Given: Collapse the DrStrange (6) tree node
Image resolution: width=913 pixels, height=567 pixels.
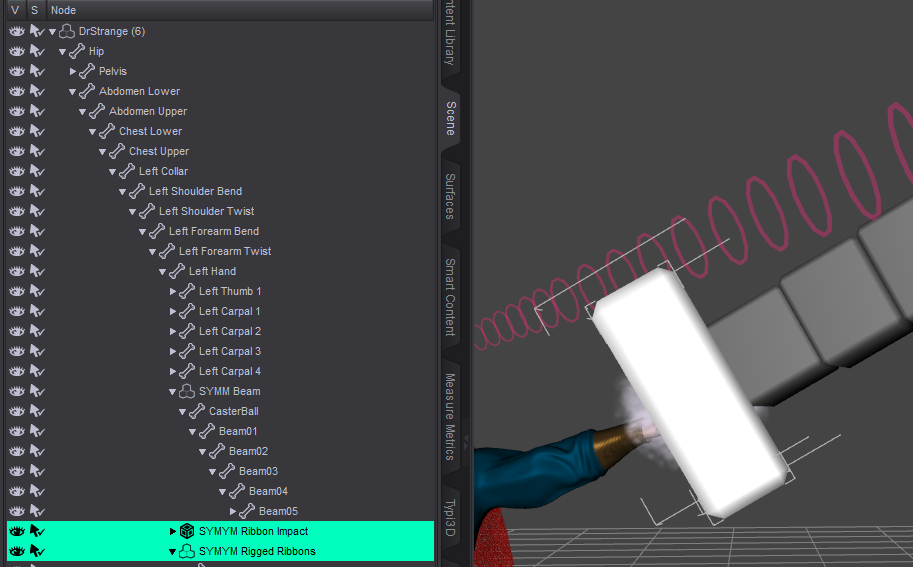Looking at the screenshot, I should pos(52,32).
